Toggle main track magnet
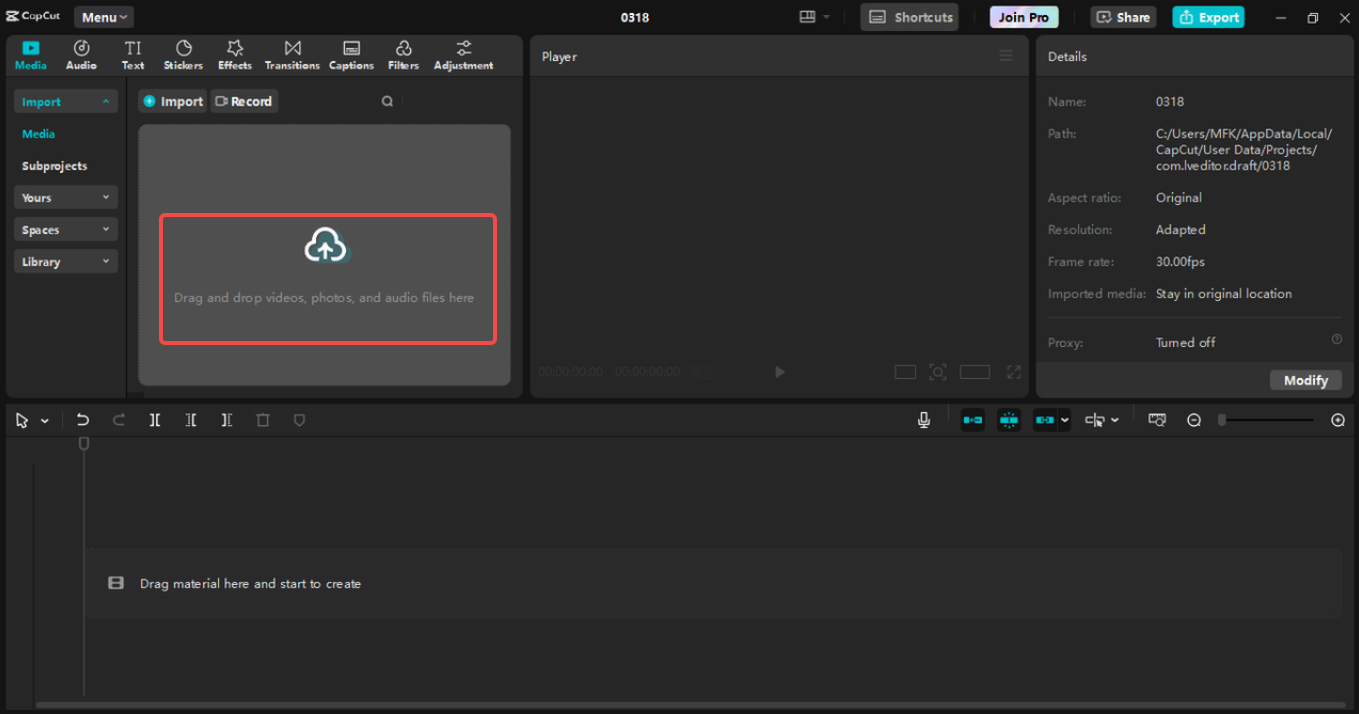1359x714 pixels. point(972,421)
